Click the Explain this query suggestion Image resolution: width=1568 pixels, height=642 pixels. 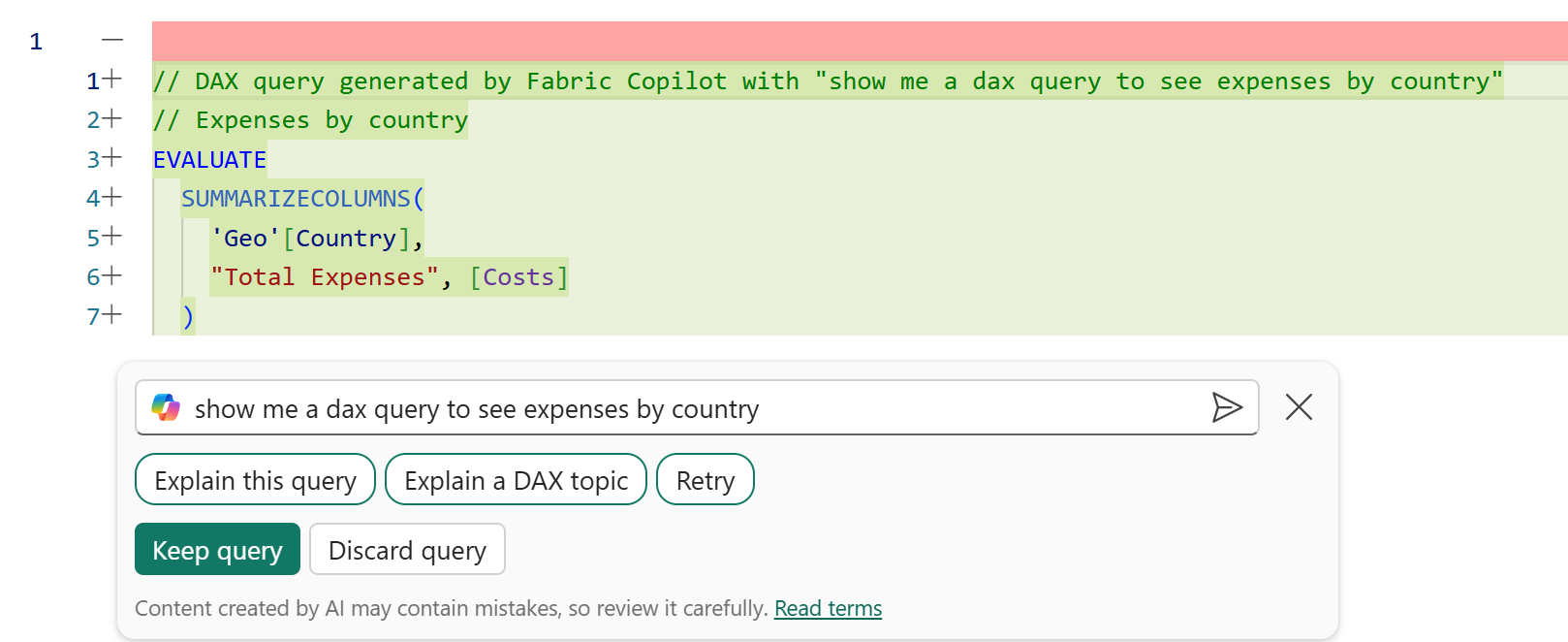point(255,480)
